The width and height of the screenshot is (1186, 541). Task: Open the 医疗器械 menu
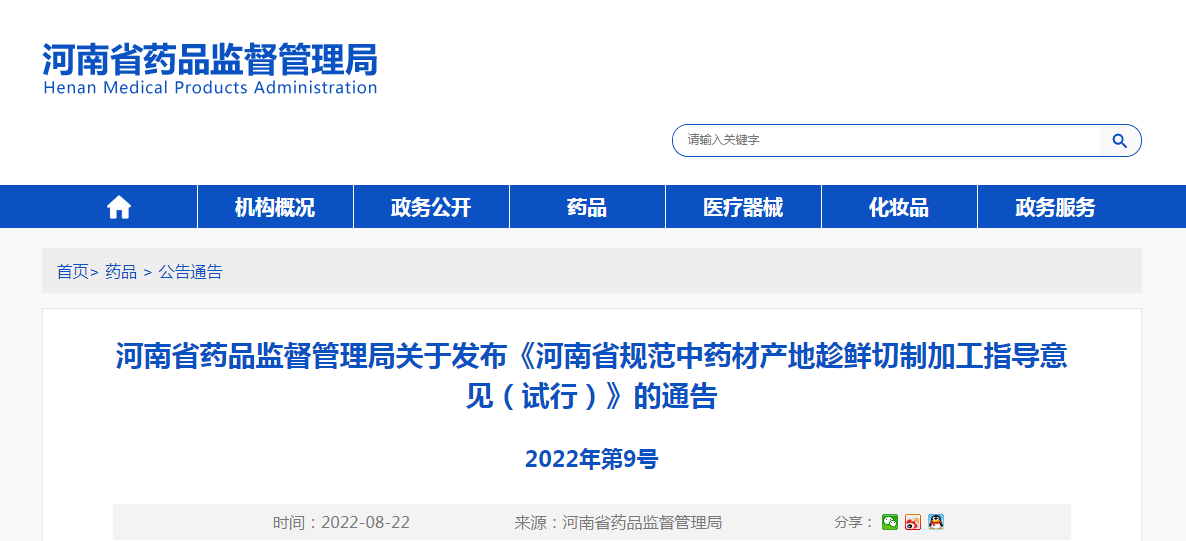[743, 207]
